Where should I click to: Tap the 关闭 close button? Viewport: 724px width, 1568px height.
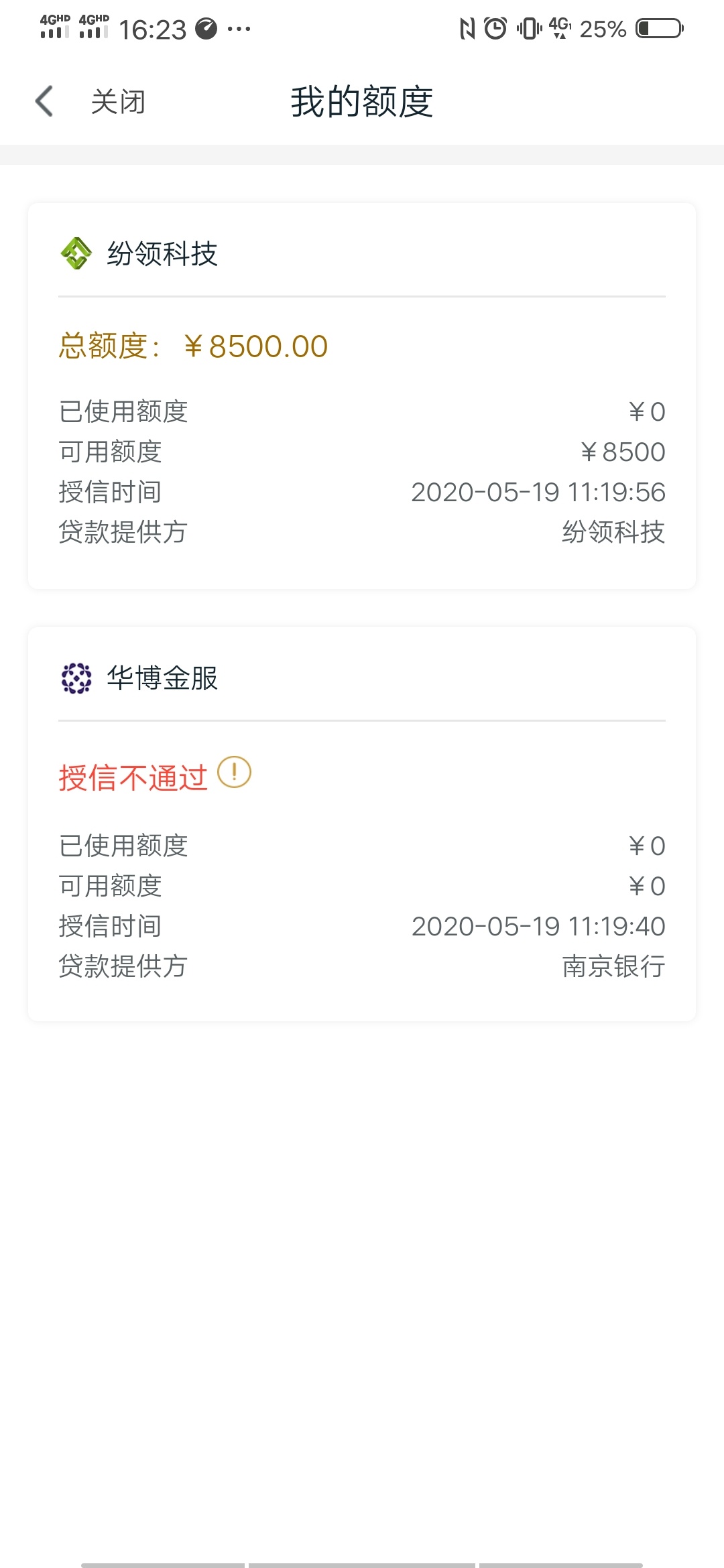pyautogui.click(x=118, y=102)
